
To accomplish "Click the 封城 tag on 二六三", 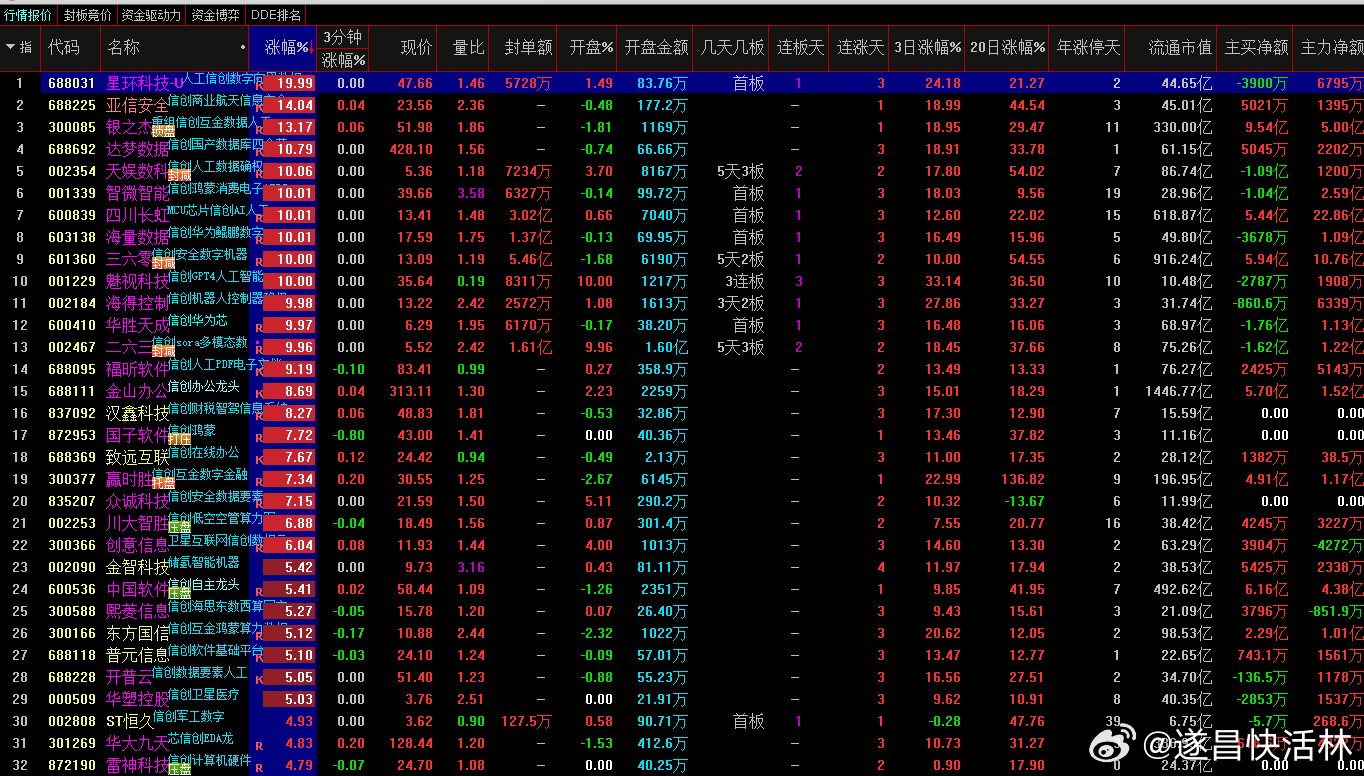I will pyautogui.click(x=164, y=350).
